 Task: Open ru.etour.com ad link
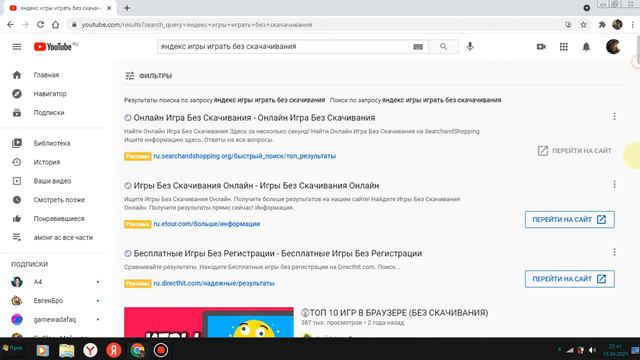coord(207,224)
